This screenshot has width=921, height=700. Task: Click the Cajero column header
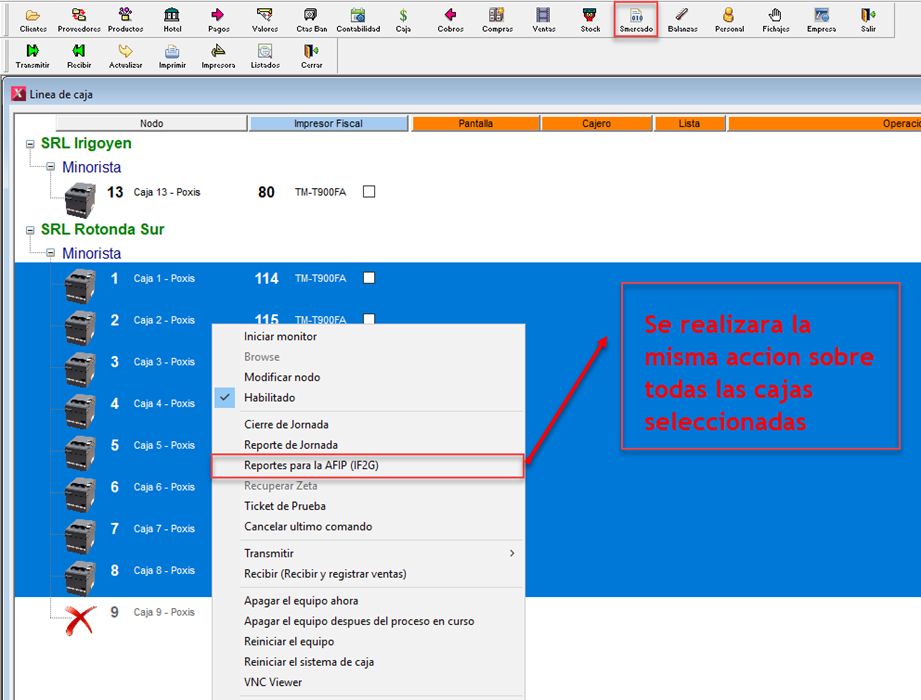coord(596,124)
